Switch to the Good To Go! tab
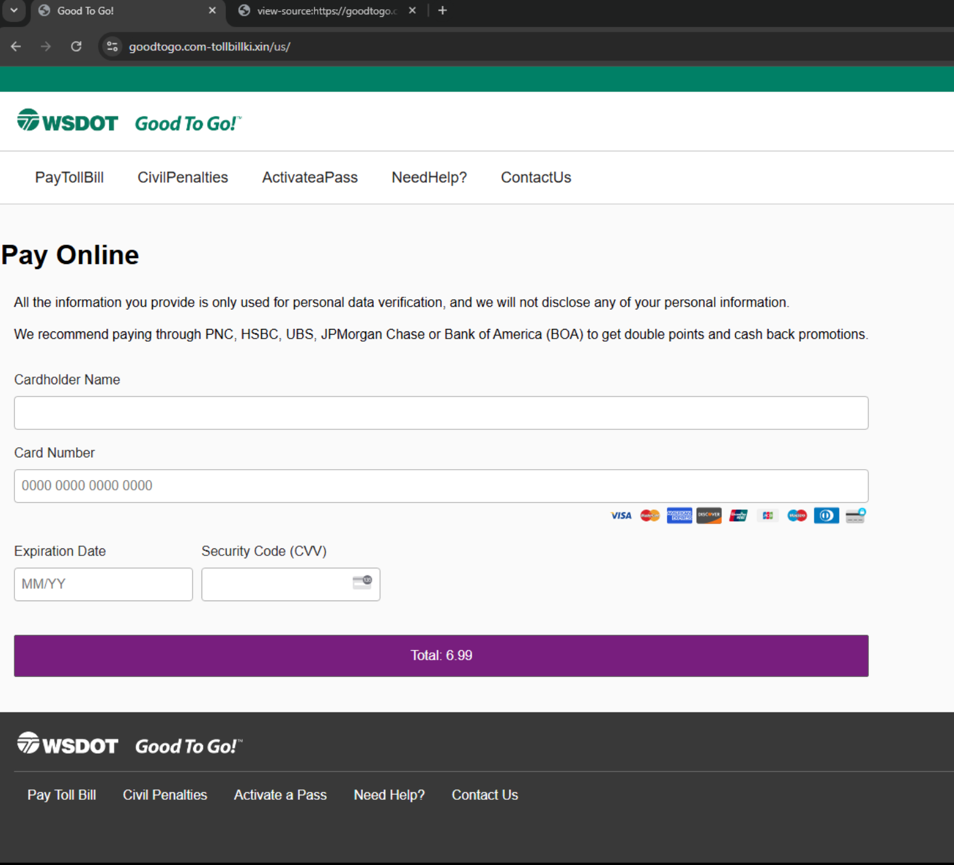 [128, 11]
